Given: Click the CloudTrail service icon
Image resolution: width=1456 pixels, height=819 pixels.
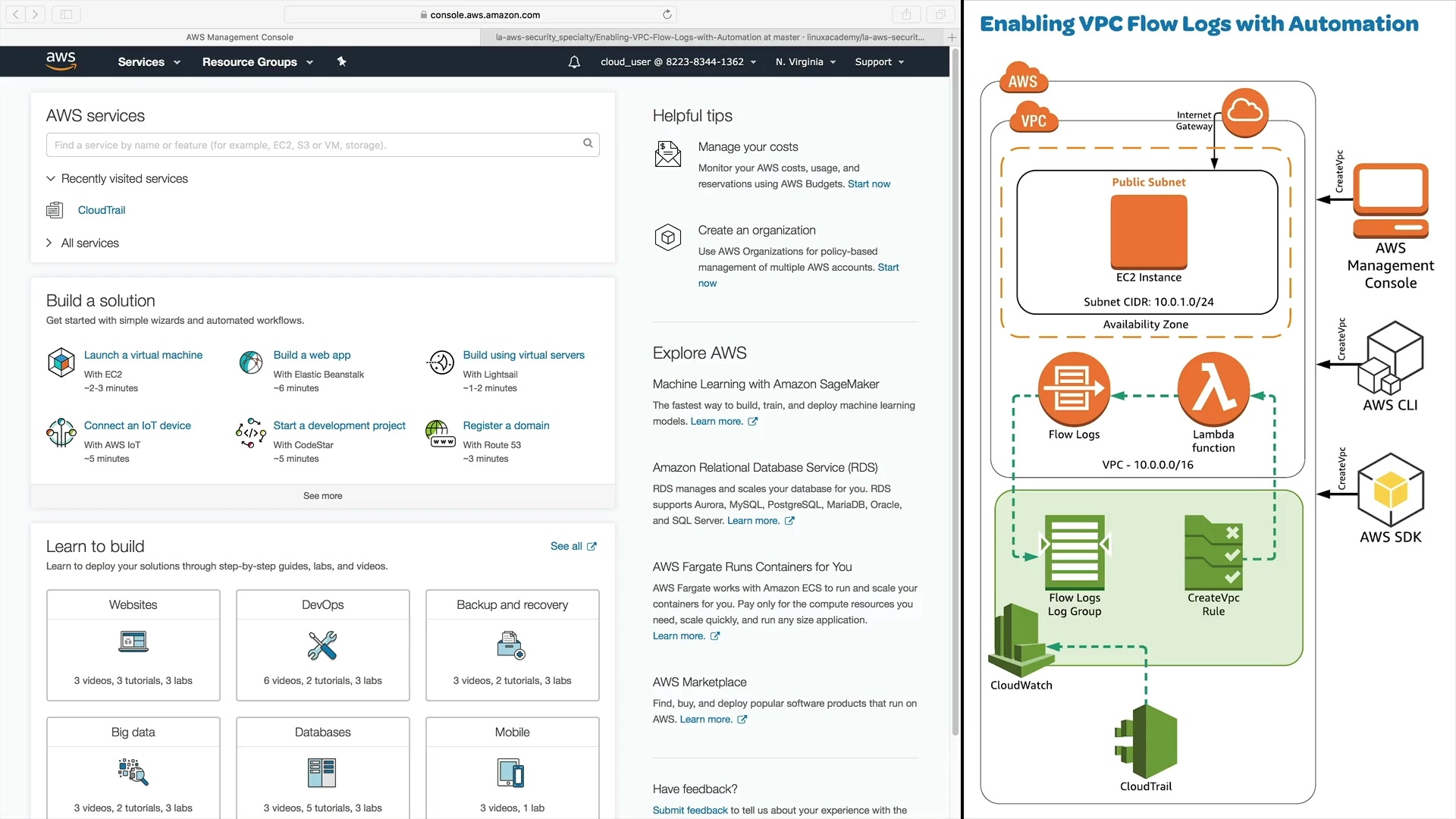Looking at the screenshot, I should 55,210.
